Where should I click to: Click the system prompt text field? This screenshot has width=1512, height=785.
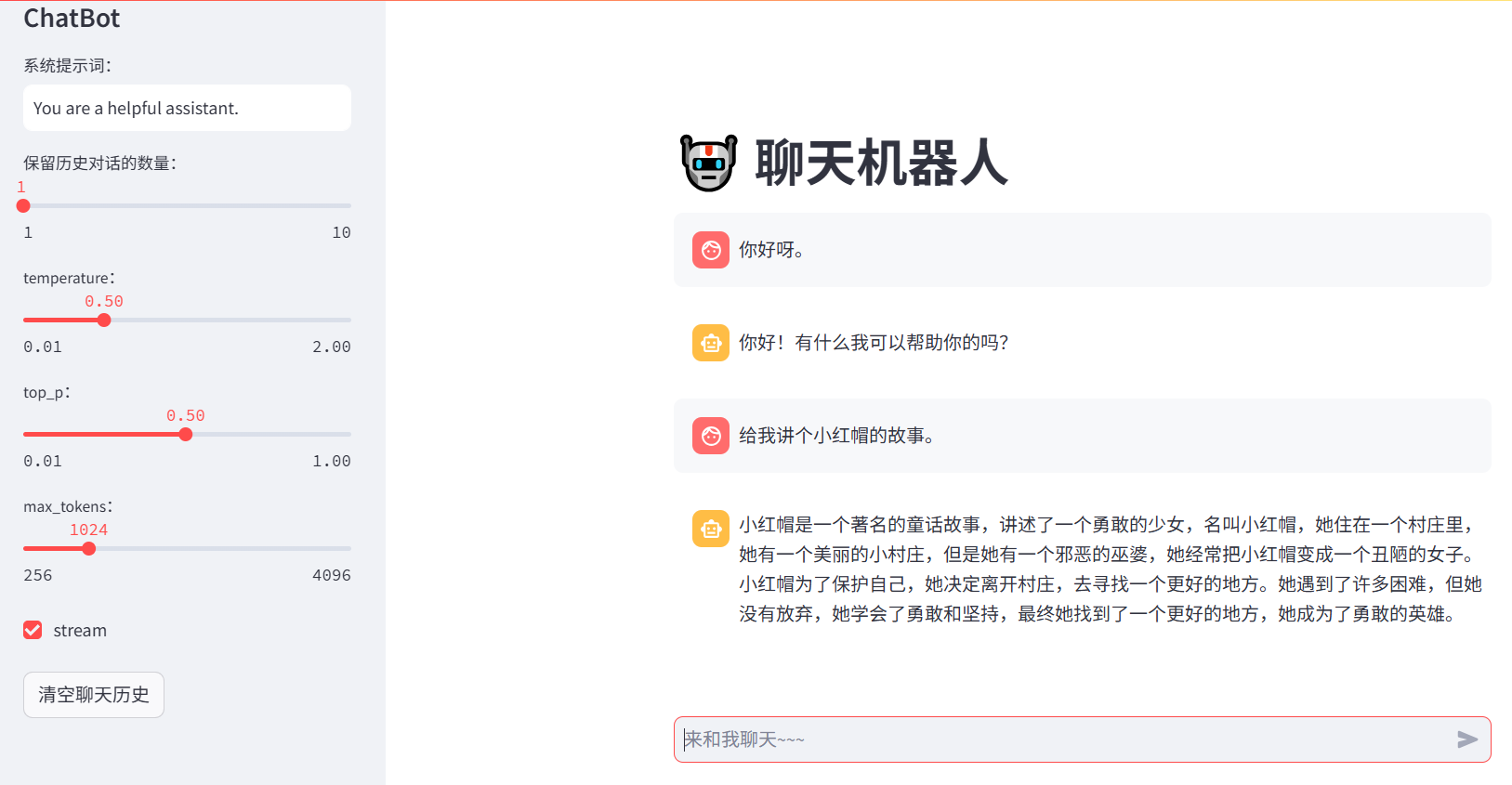[187, 109]
